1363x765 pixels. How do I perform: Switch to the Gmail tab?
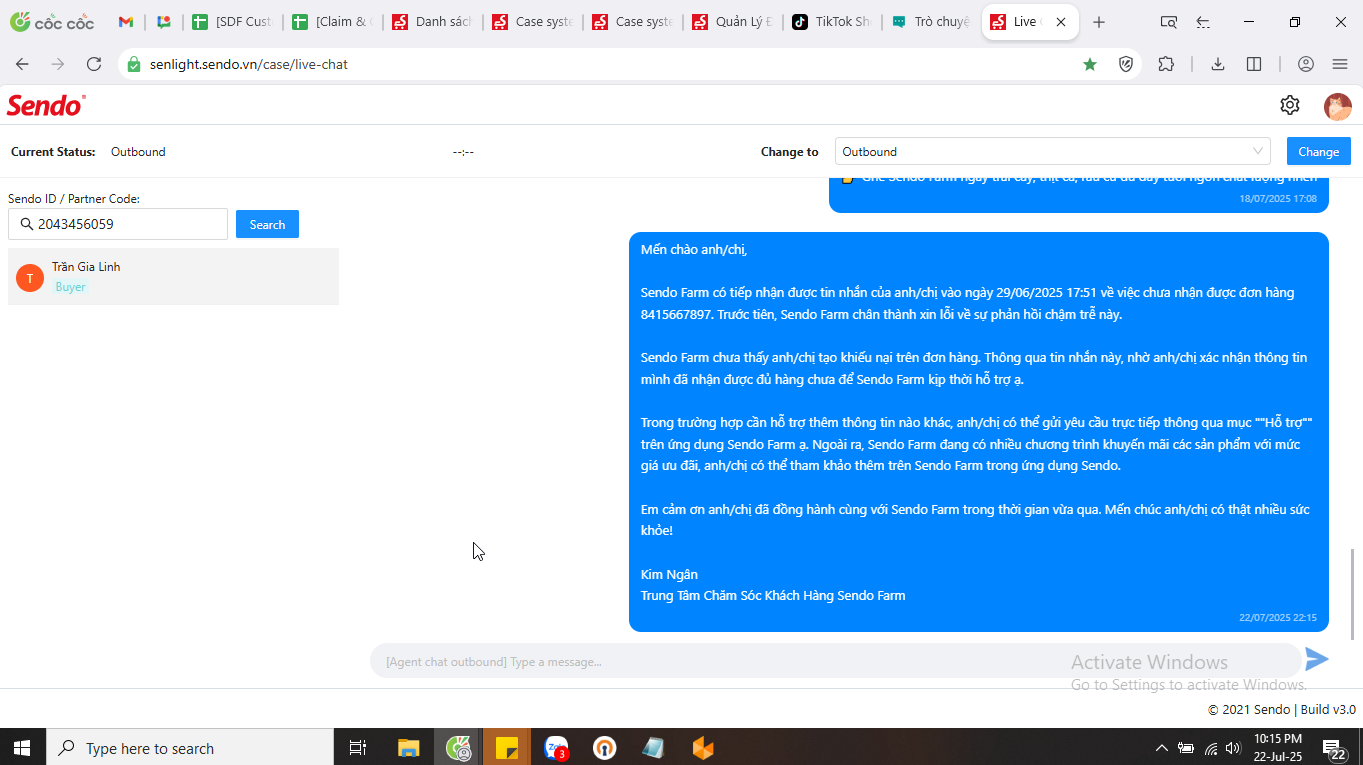126,22
